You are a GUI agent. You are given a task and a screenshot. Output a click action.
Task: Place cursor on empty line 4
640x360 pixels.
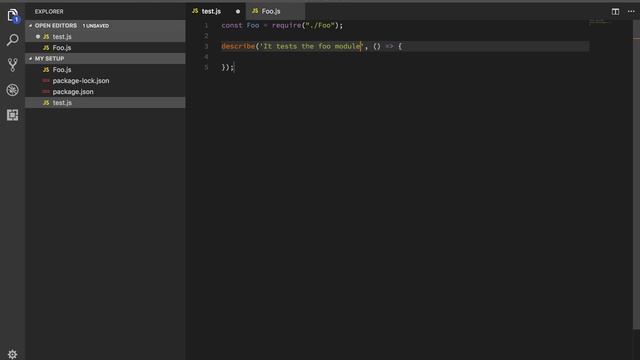404,57
